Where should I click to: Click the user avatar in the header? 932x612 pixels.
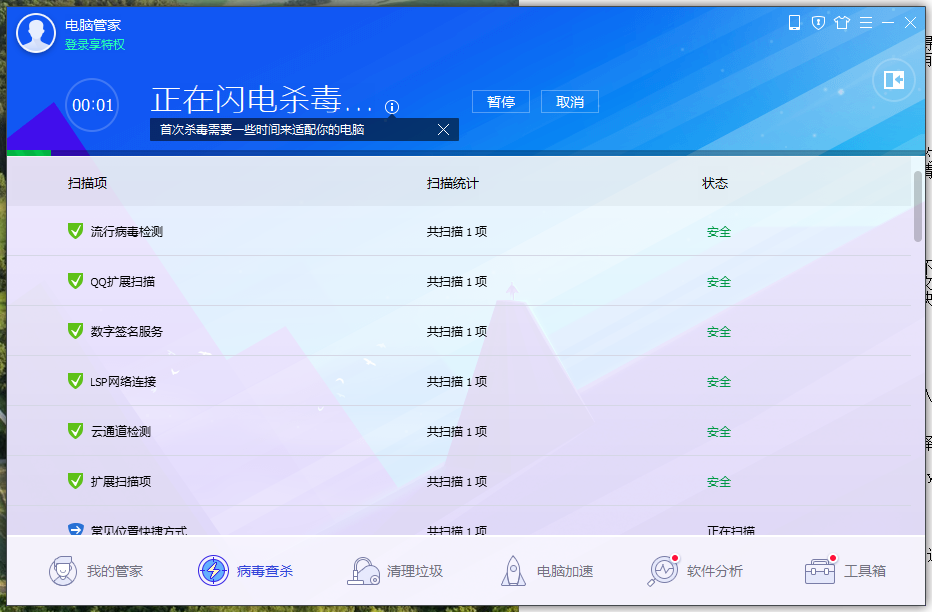(36, 32)
